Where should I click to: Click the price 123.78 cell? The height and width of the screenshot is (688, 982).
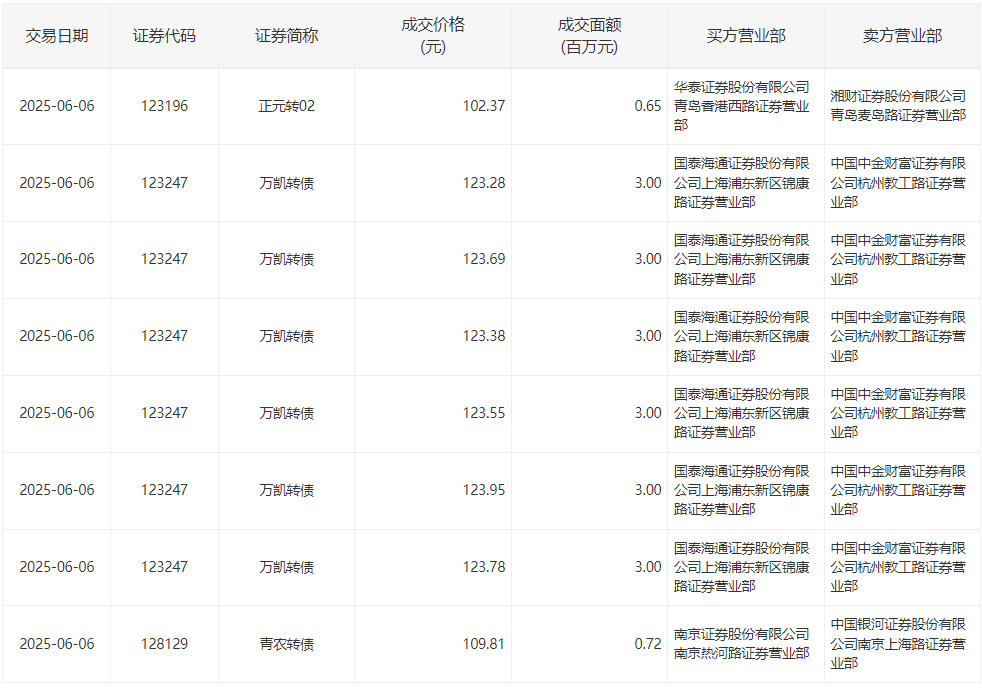(433, 567)
